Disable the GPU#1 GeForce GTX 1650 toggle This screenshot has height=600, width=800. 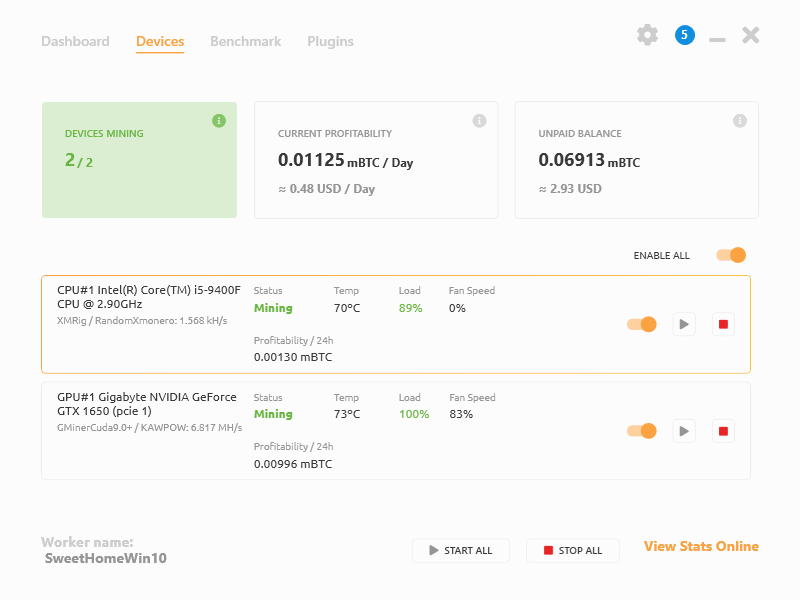[x=641, y=431]
